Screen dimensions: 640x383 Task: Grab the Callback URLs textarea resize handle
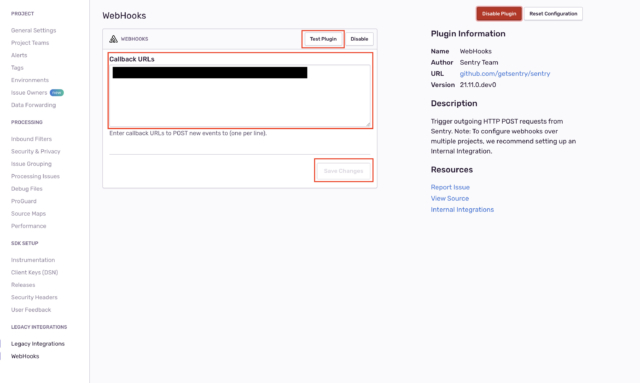368,124
